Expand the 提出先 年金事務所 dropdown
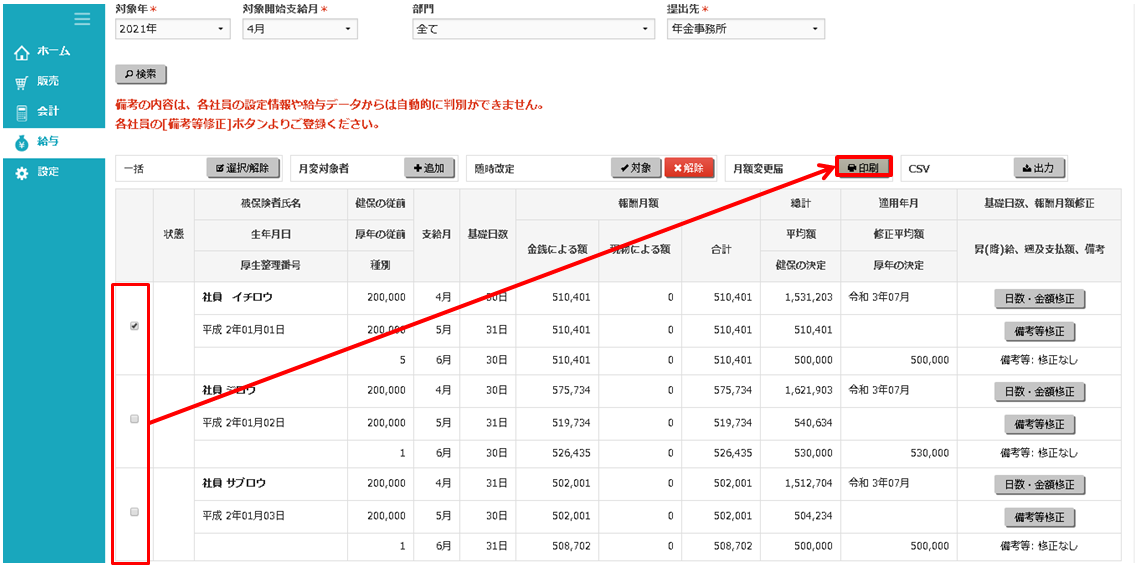Screen dimensions: 1141x567 [745, 29]
